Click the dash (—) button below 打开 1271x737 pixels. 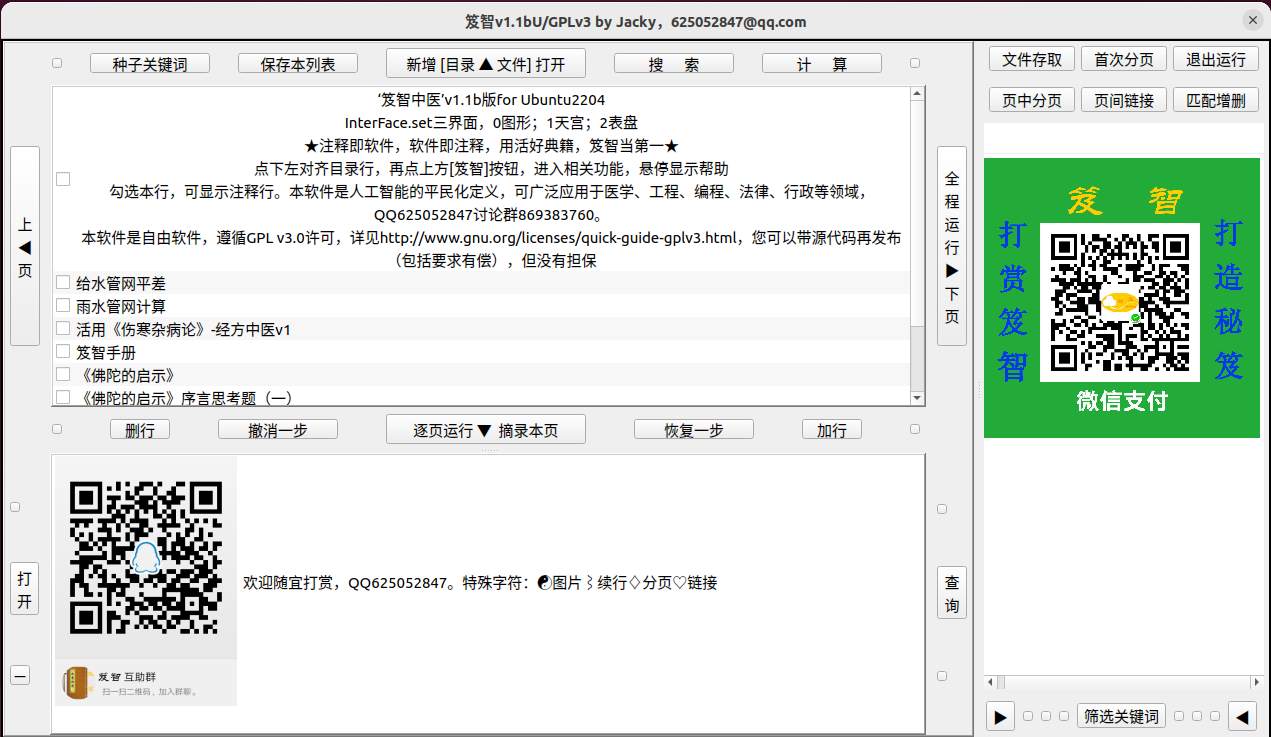point(20,674)
